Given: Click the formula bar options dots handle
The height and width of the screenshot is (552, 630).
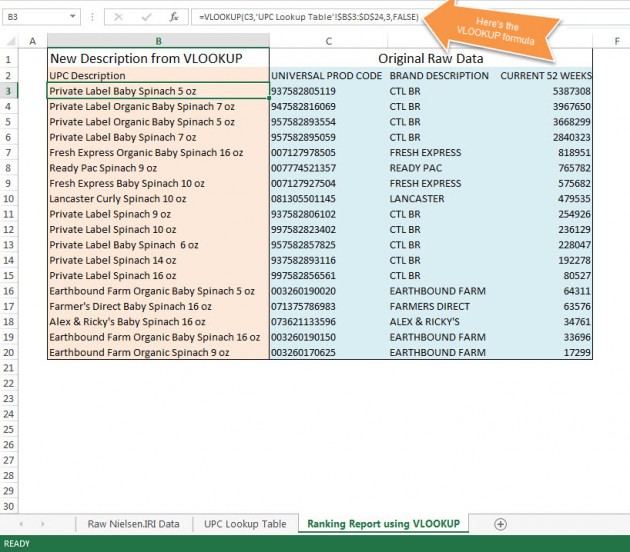Looking at the screenshot, I should [x=92, y=17].
